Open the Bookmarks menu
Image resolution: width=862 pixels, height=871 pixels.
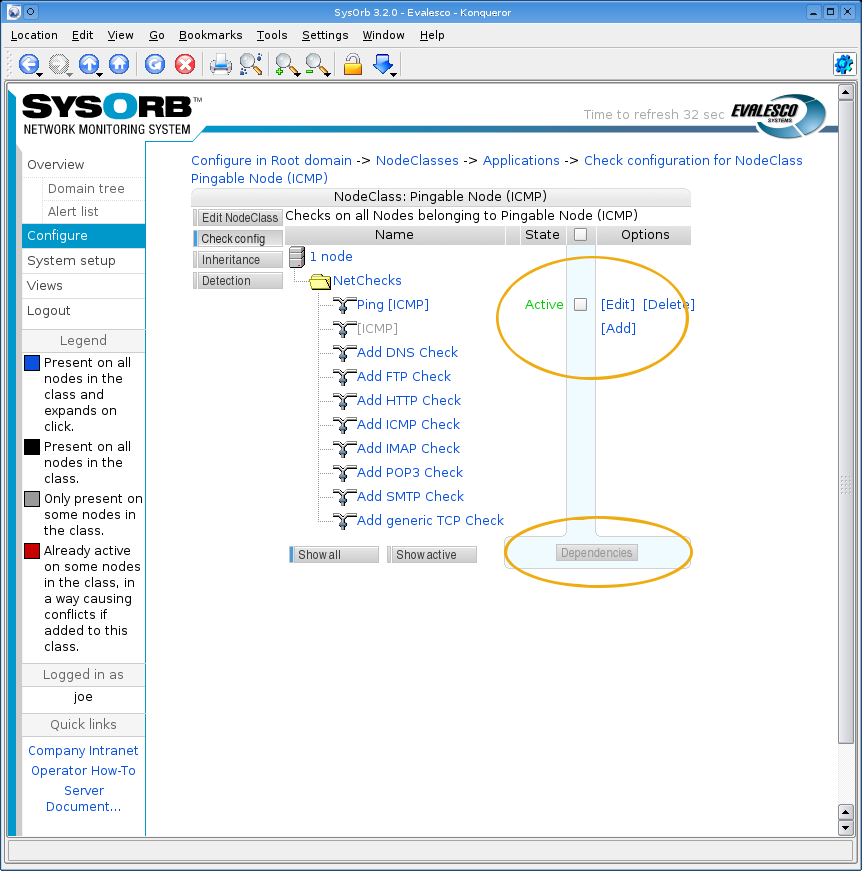211,35
